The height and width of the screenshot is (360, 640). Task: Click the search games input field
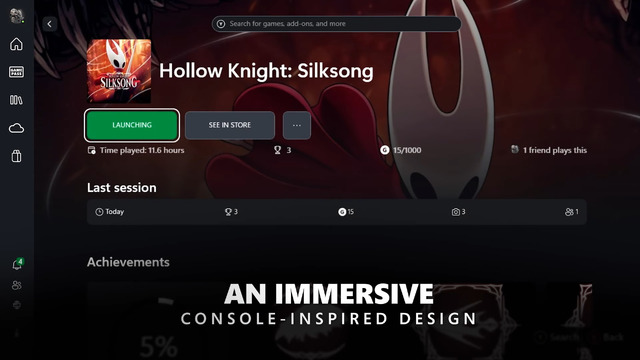click(336, 24)
